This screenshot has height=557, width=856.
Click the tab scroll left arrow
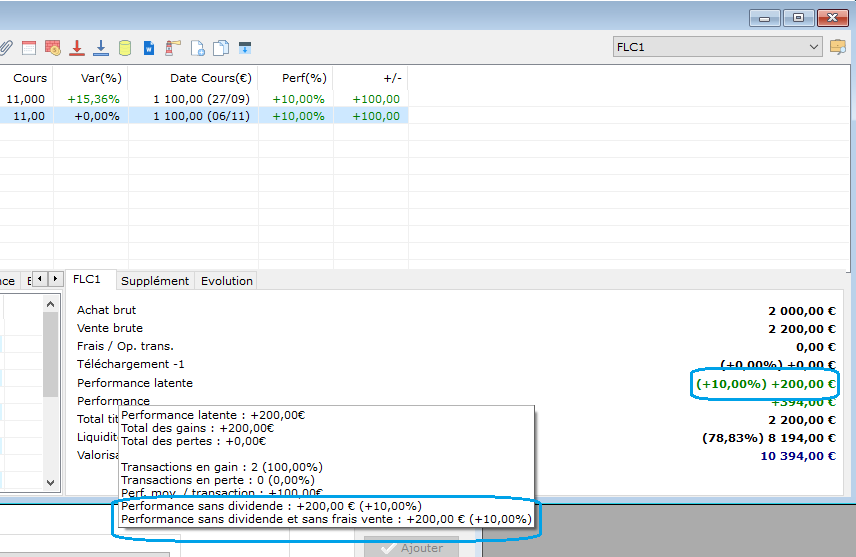pyautogui.click(x=39, y=279)
